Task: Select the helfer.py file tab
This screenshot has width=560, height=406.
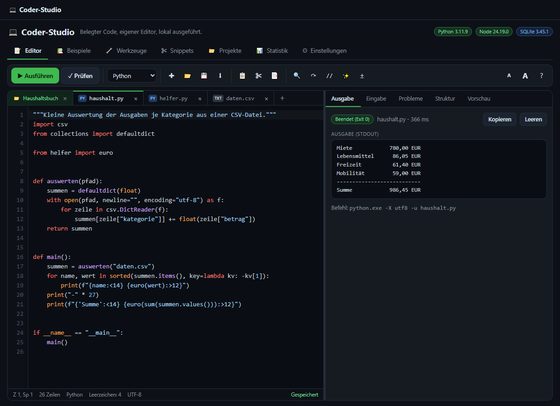Action: point(175,98)
